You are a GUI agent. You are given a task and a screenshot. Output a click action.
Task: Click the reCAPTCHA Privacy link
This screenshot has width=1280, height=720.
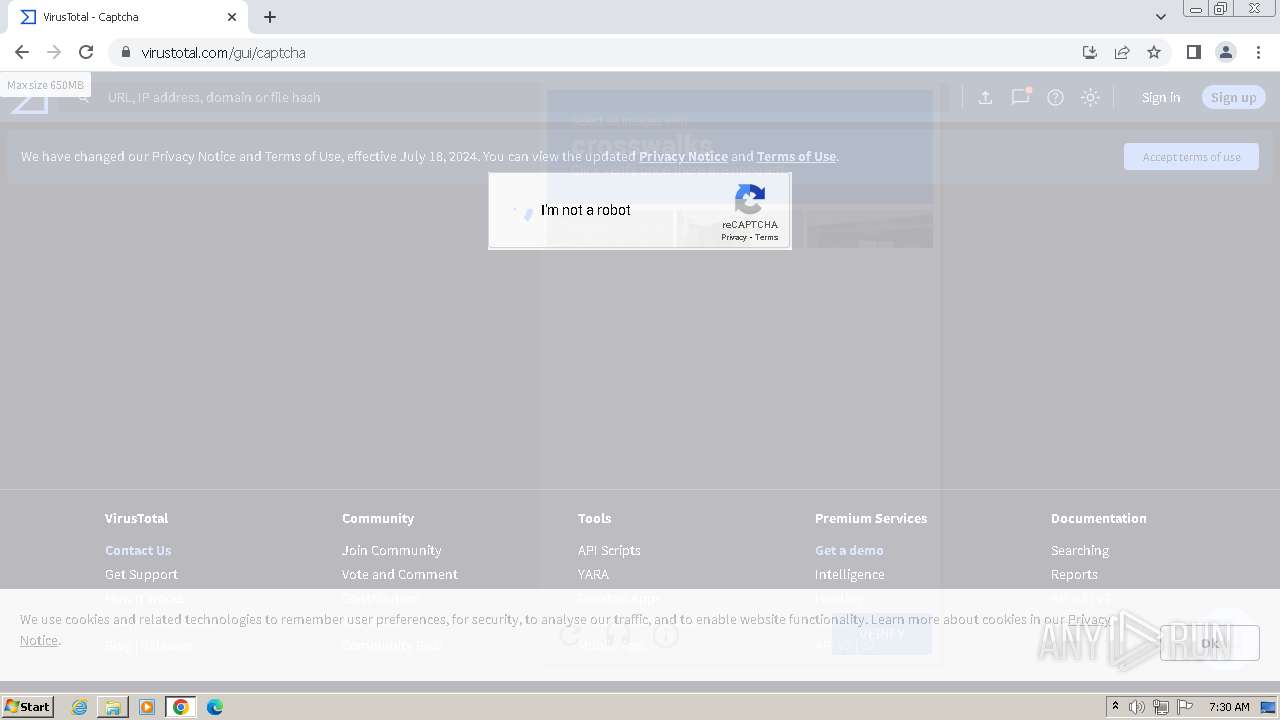(734, 237)
